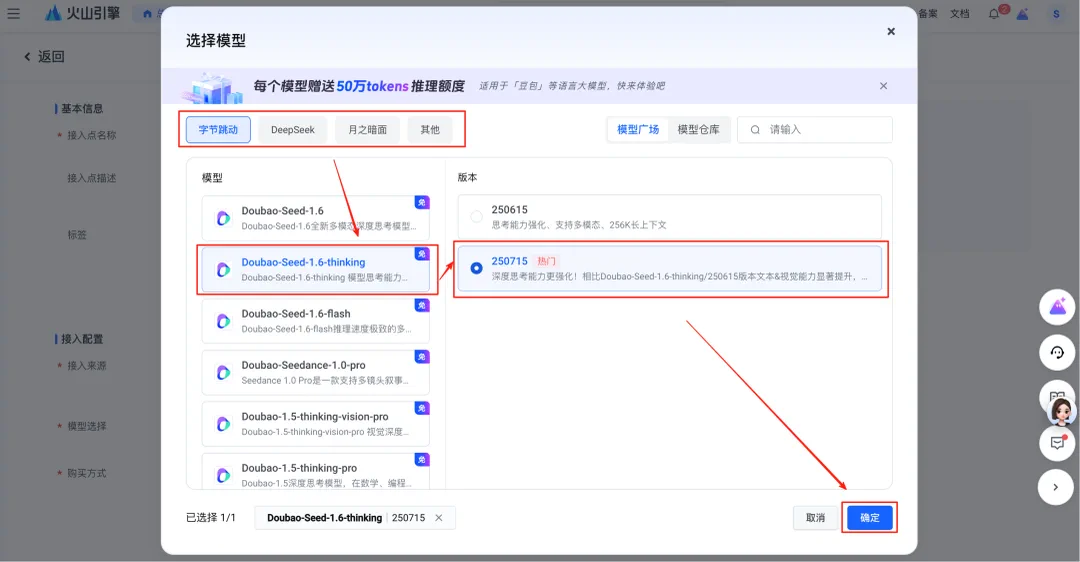Click the Volcano Engine logo

coord(83,13)
